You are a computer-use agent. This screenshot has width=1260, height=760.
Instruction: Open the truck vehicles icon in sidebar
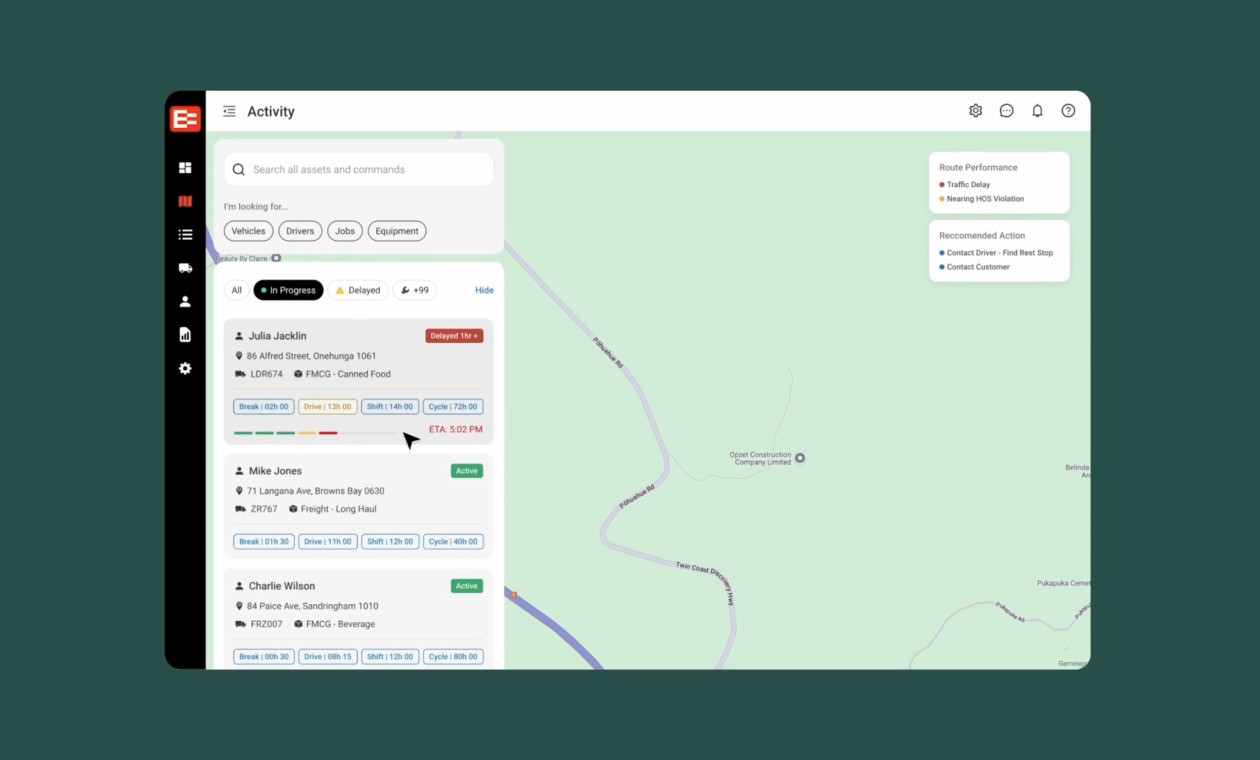pyautogui.click(x=185, y=268)
